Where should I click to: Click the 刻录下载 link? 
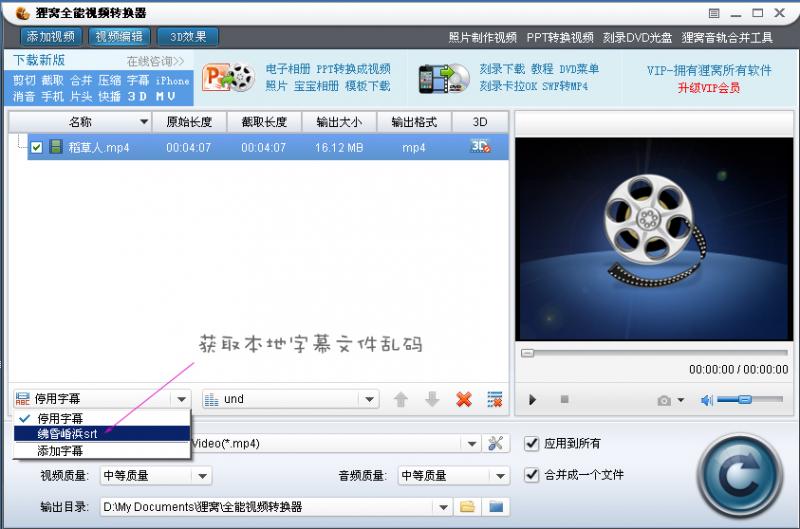(x=502, y=69)
